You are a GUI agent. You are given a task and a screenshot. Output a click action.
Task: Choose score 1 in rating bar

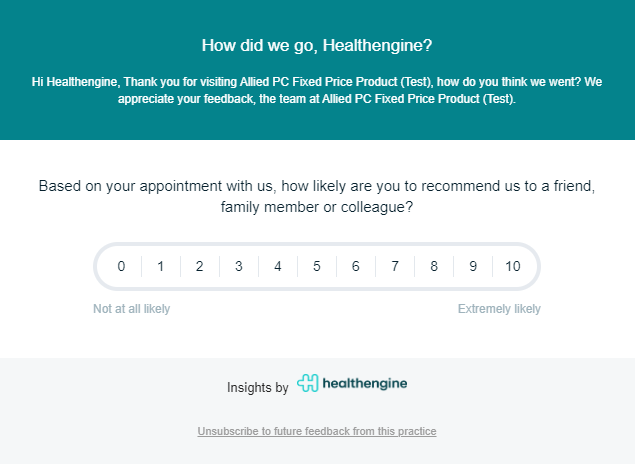160,266
